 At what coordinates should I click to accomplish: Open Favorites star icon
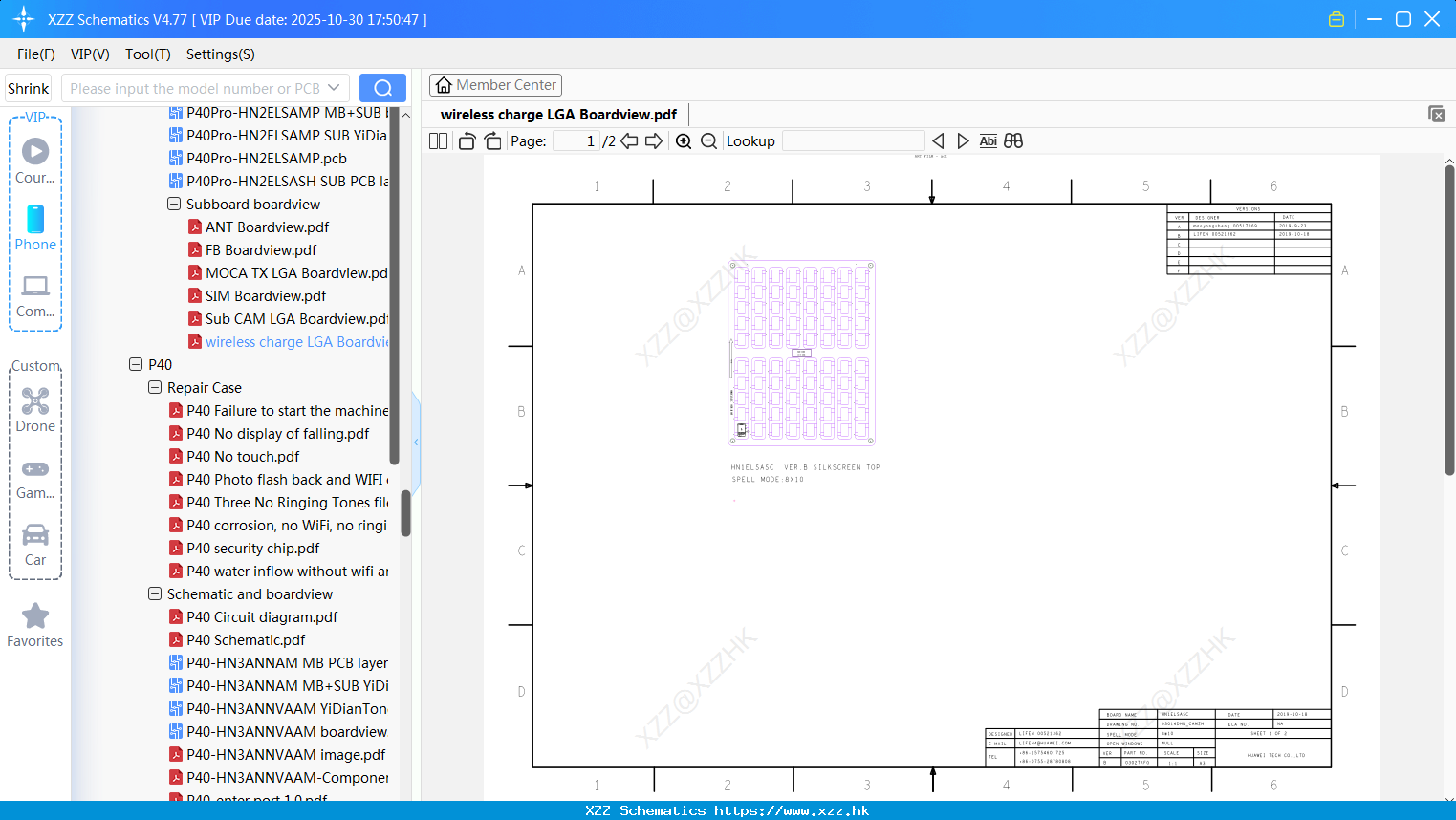(35, 625)
